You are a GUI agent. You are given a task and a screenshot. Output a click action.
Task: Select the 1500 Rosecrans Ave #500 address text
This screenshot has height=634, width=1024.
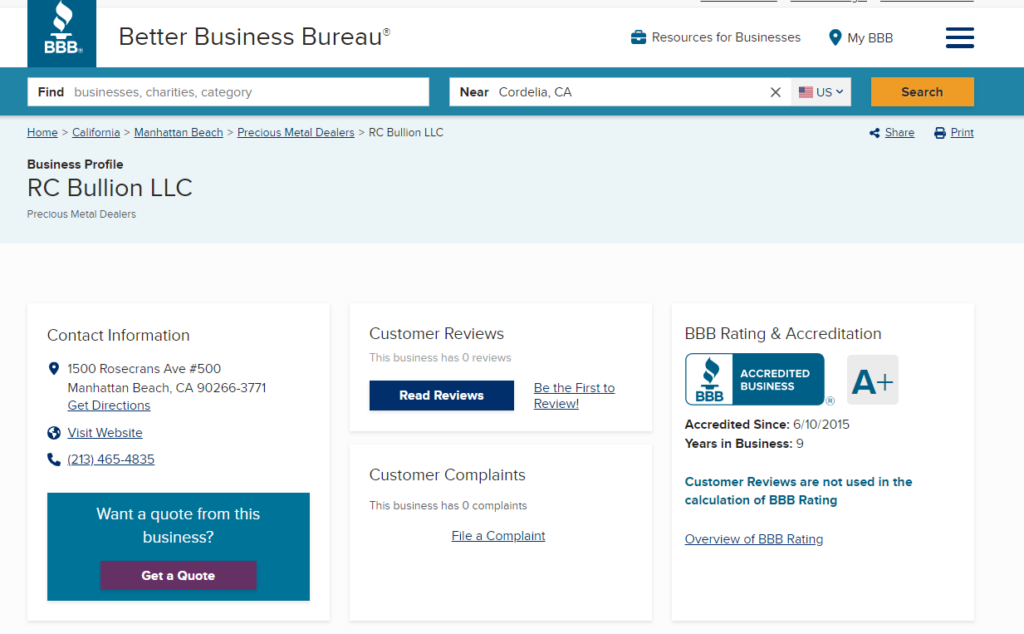pos(144,369)
